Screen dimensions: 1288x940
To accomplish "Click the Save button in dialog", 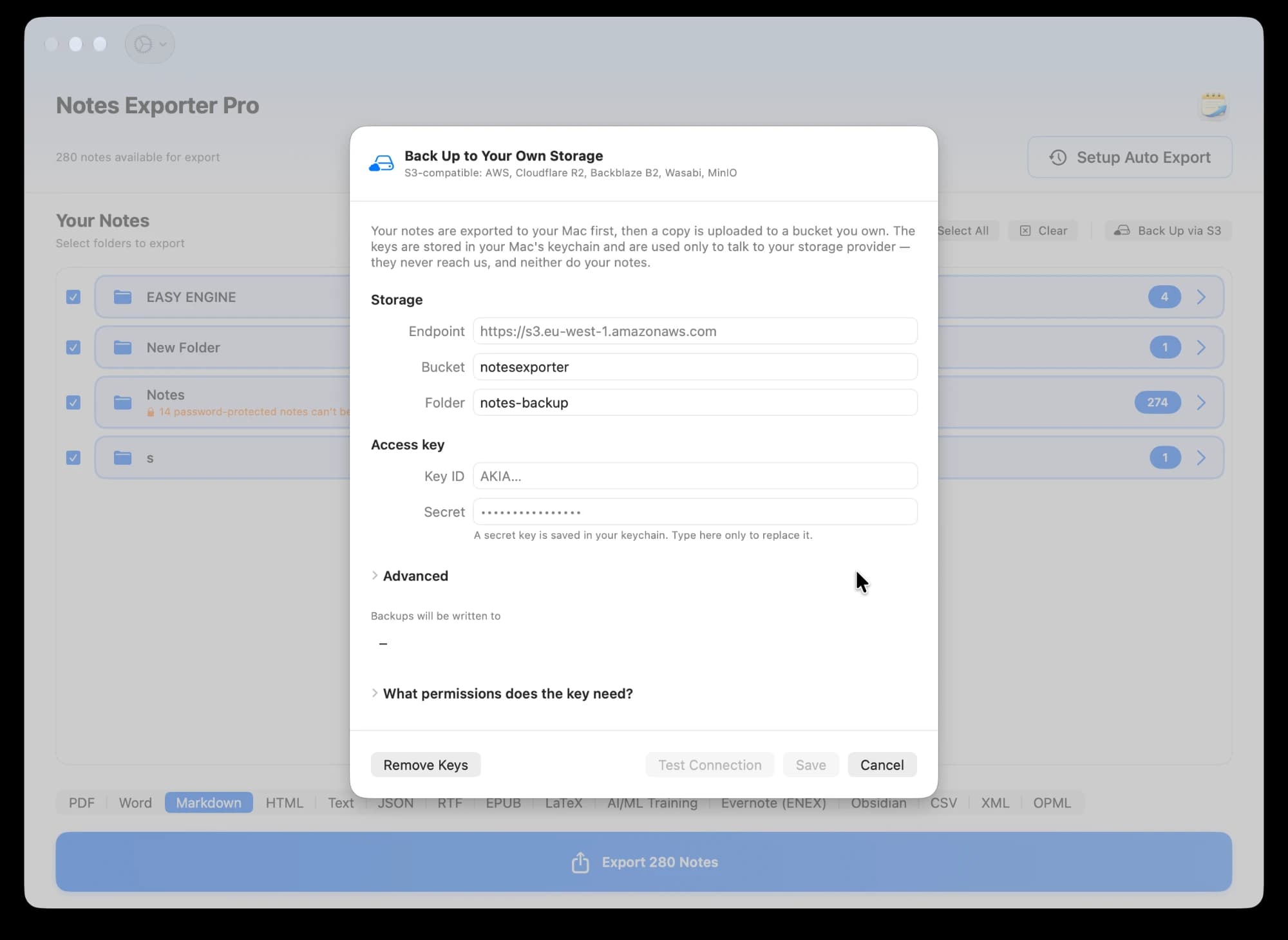I will [x=811, y=765].
